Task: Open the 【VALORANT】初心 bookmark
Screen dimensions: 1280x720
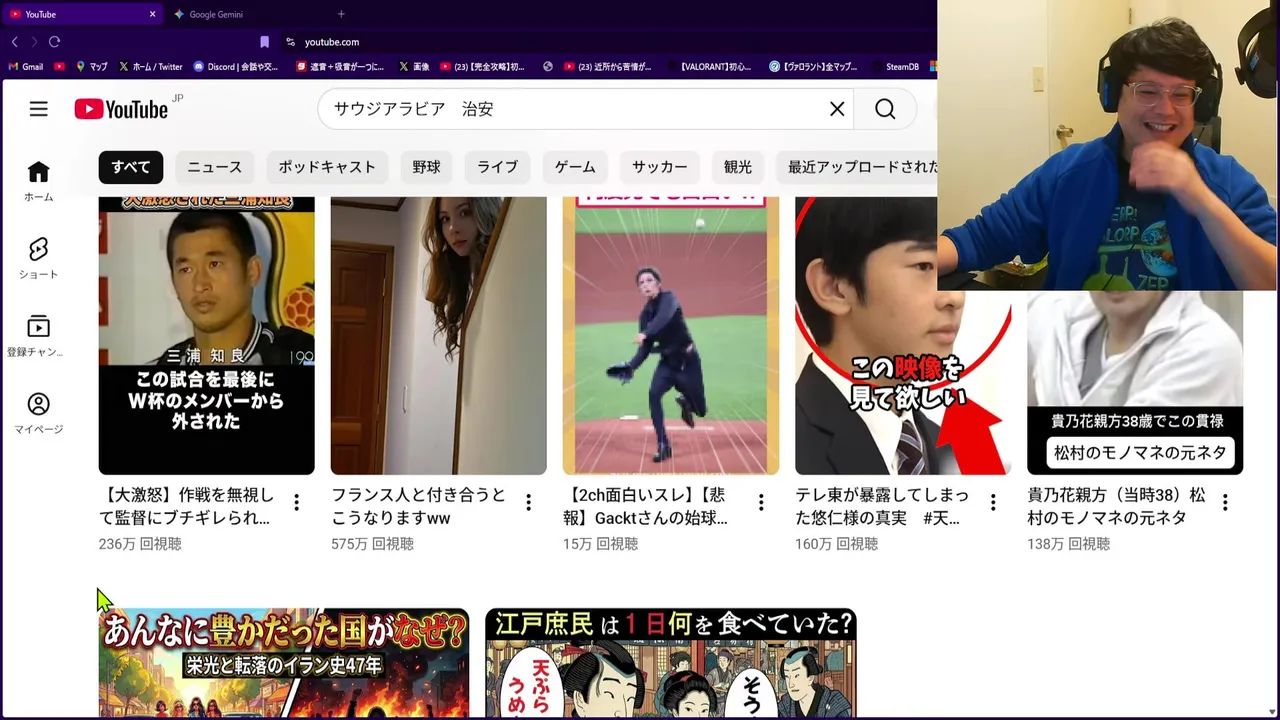Action: coord(708,67)
